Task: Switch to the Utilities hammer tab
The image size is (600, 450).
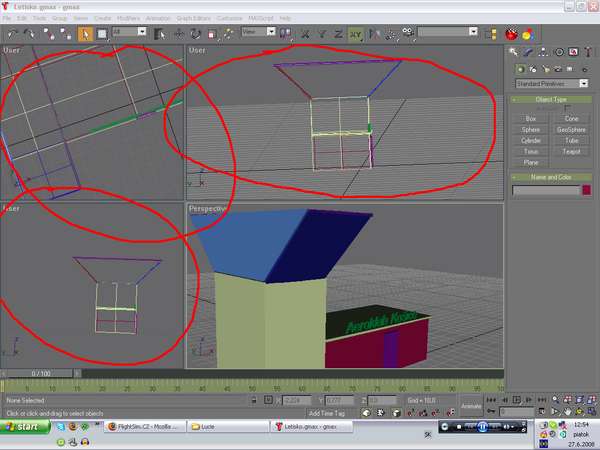Action: pos(588,52)
